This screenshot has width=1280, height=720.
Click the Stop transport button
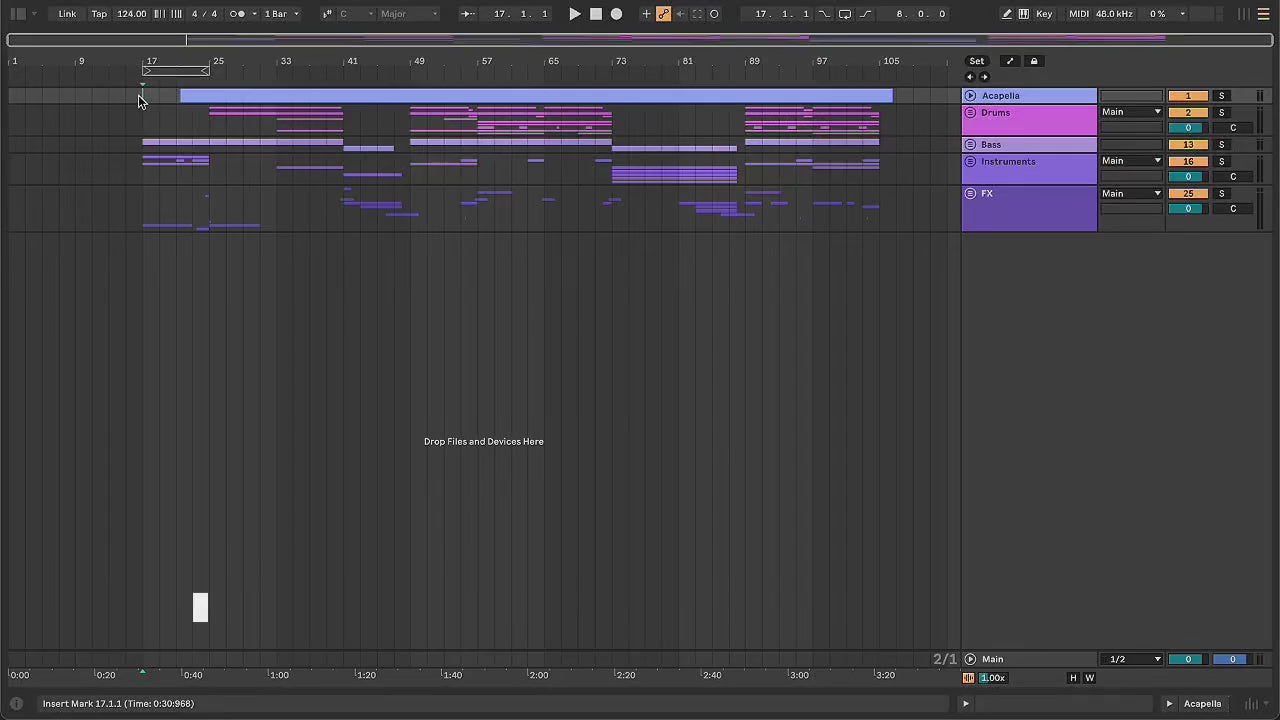pyautogui.click(x=596, y=14)
